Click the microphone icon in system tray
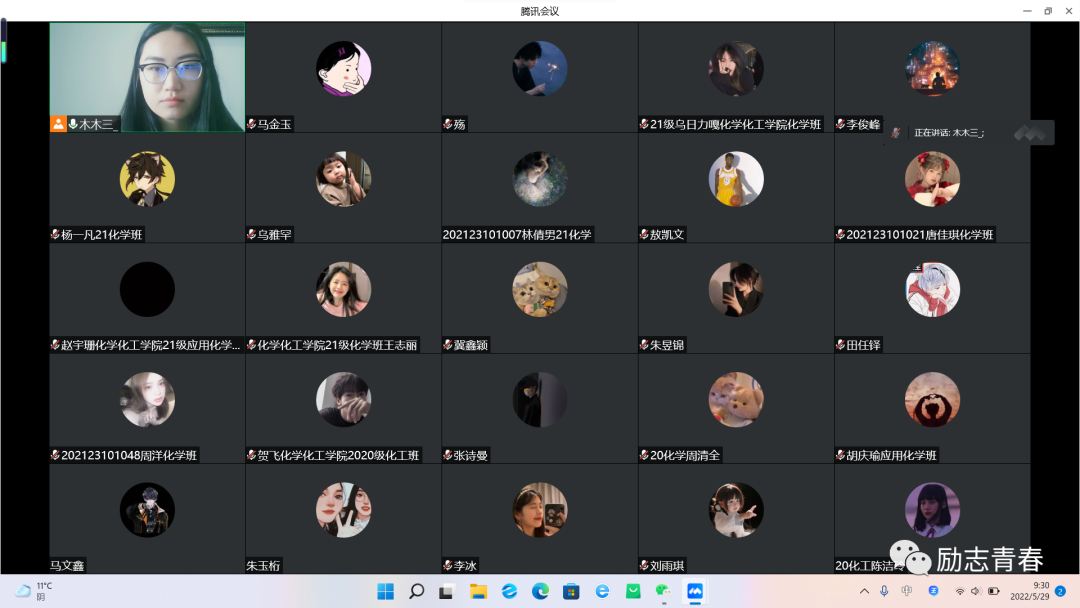This screenshot has width=1080, height=608. tap(884, 591)
